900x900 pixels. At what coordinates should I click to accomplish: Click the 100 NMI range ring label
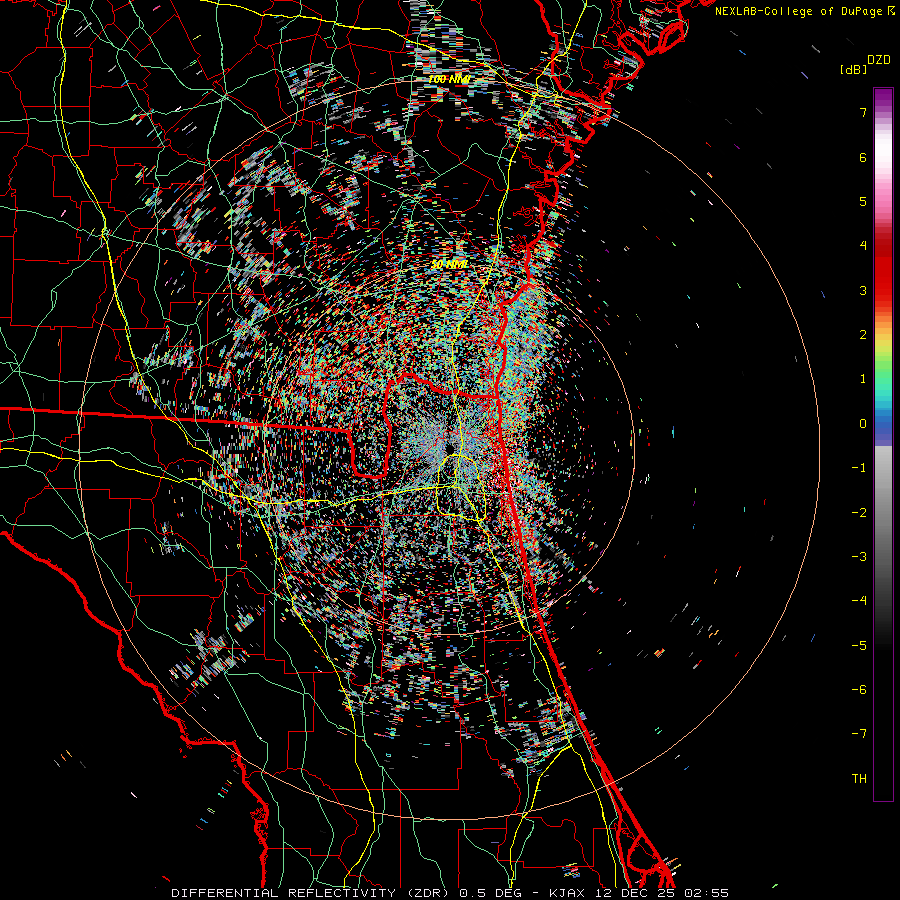[x=449, y=79]
